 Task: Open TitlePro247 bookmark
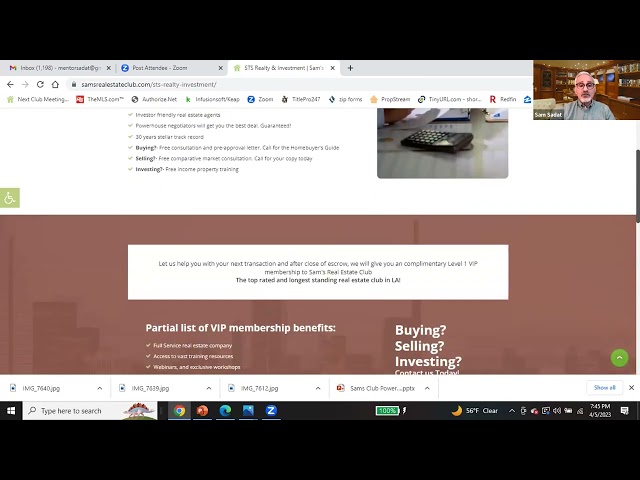point(301,99)
